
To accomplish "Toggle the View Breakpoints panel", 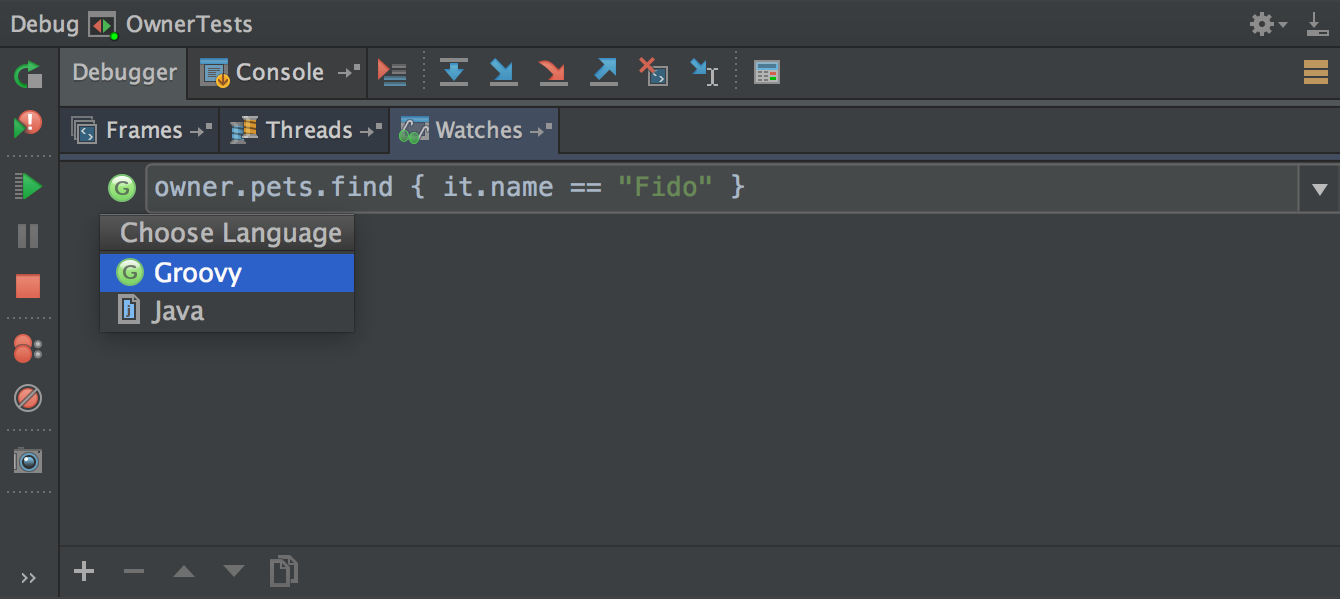I will [x=27, y=350].
